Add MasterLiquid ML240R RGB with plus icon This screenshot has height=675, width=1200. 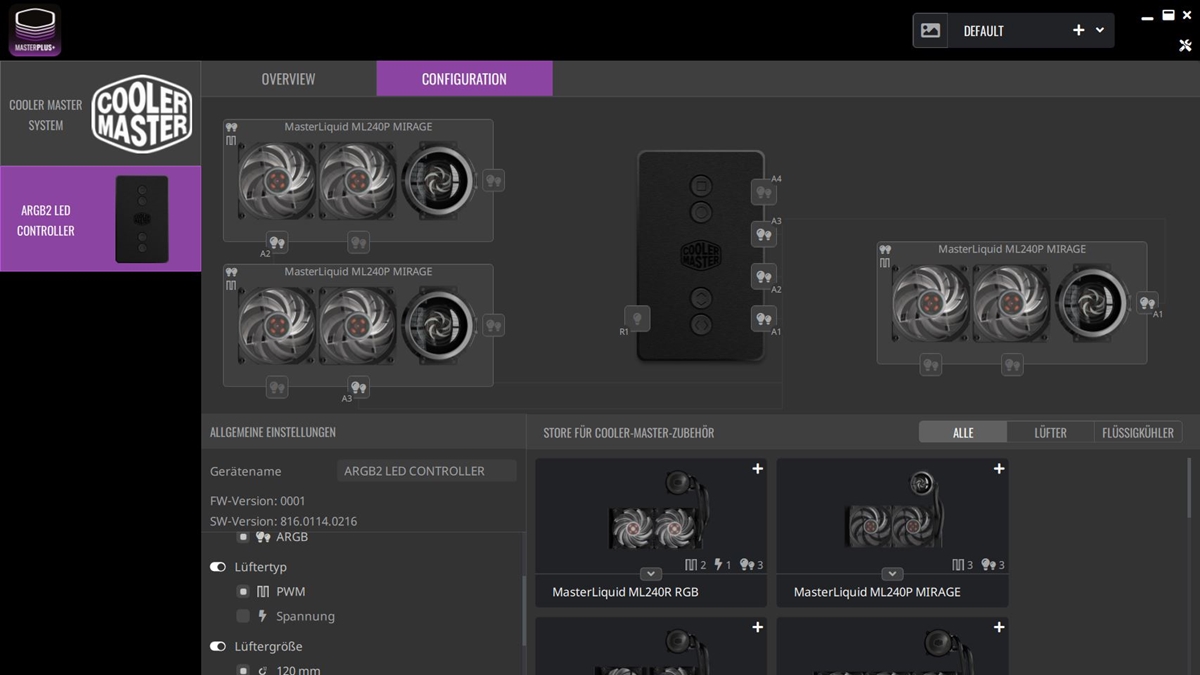757,469
